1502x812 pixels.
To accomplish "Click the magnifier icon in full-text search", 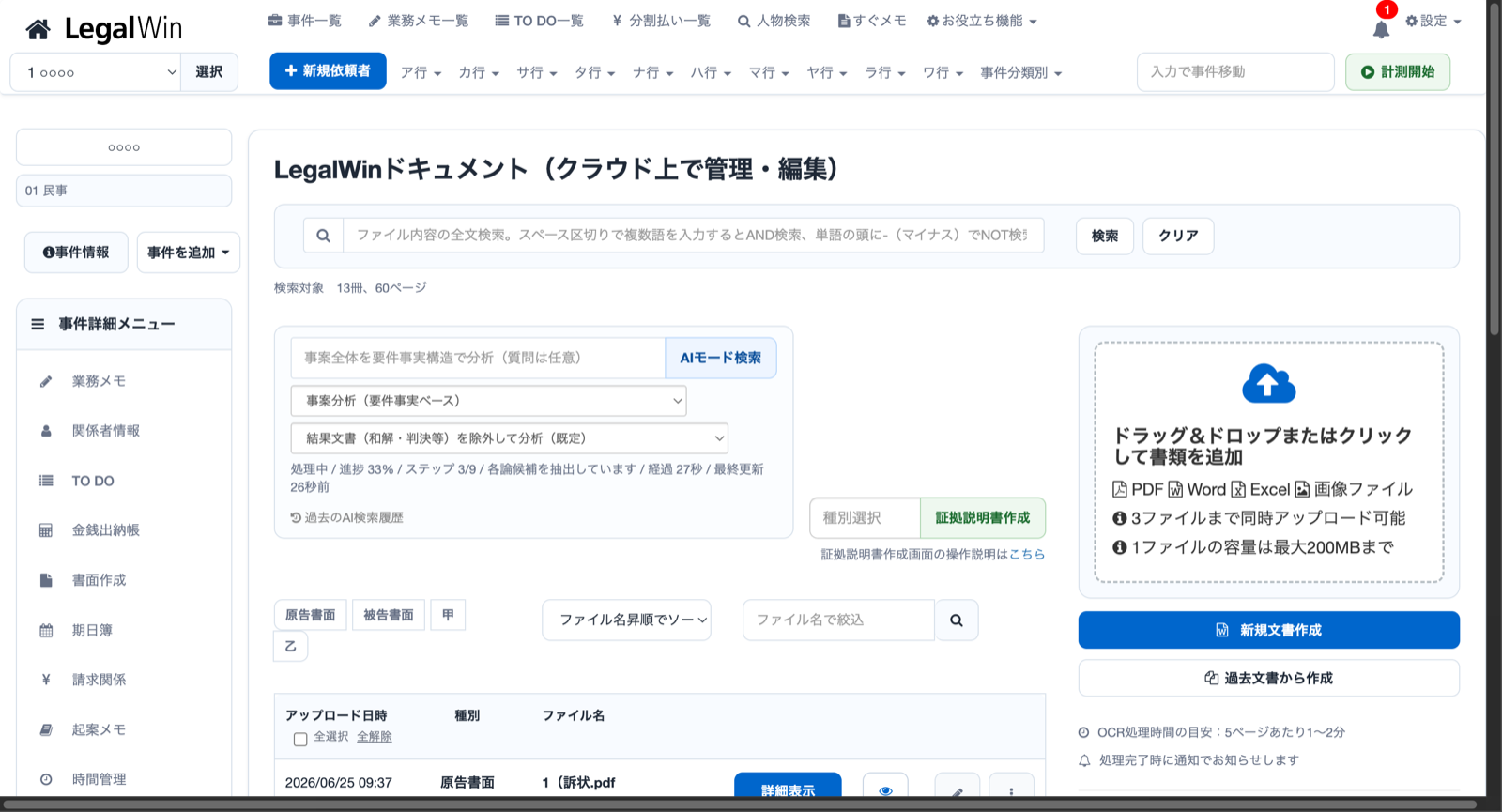I will (x=323, y=236).
